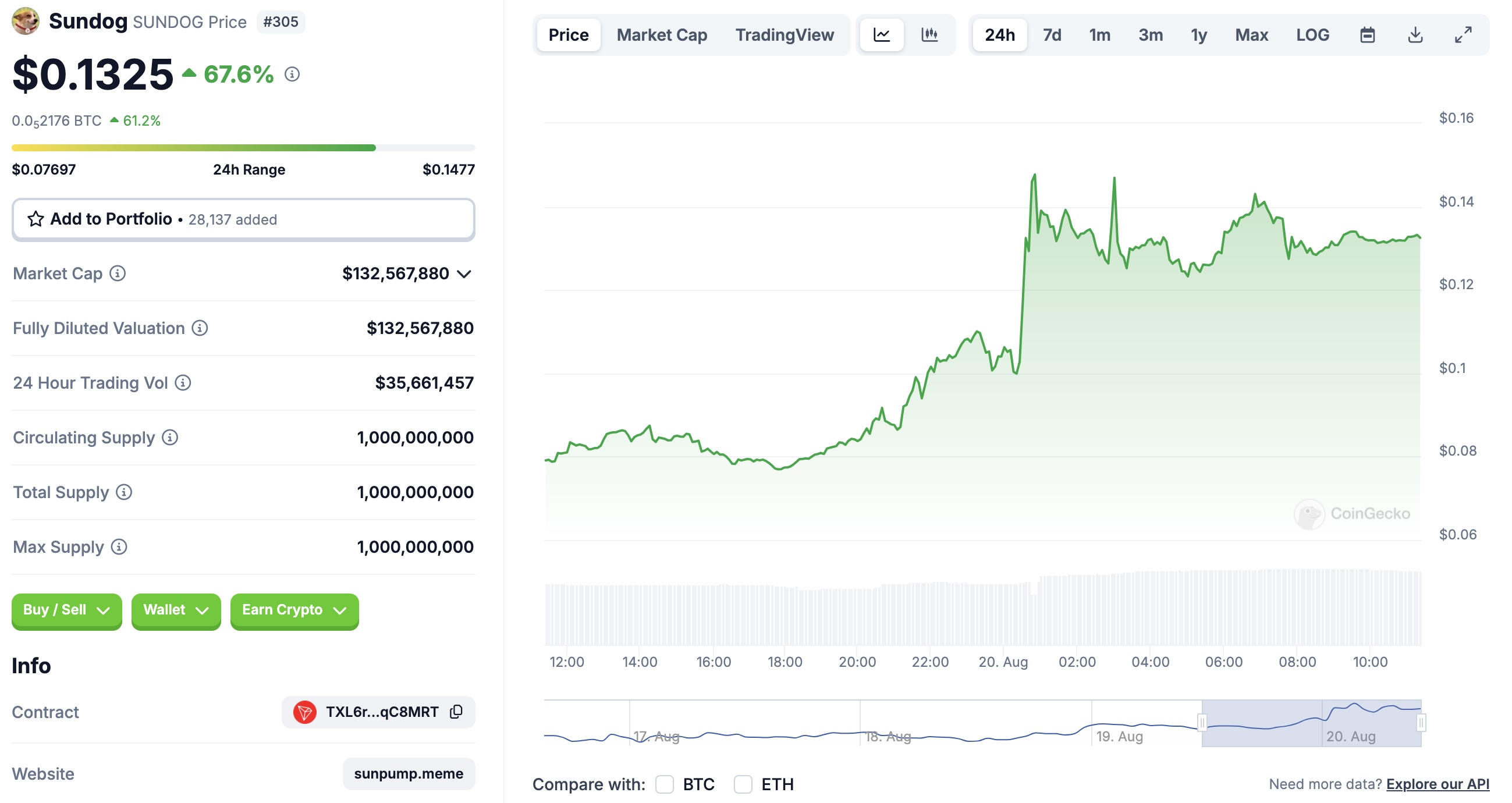
Task: Grab the left navigator range handle
Action: 1201,723
